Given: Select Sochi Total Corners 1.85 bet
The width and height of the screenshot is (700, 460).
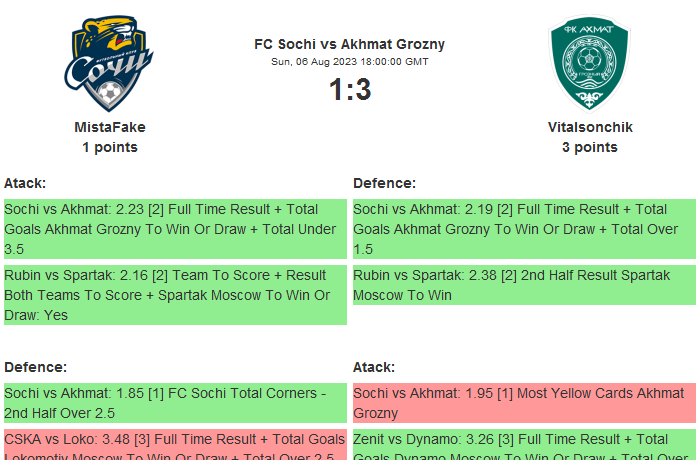Looking at the screenshot, I should point(175,403).
